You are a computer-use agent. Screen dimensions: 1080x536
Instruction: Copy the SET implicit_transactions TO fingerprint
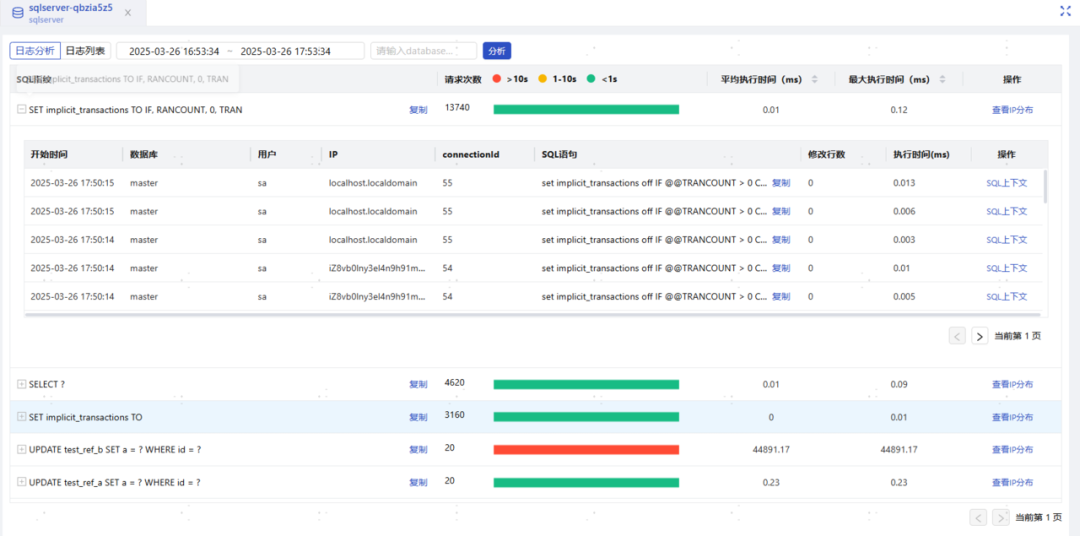click(x=418, y=417)
